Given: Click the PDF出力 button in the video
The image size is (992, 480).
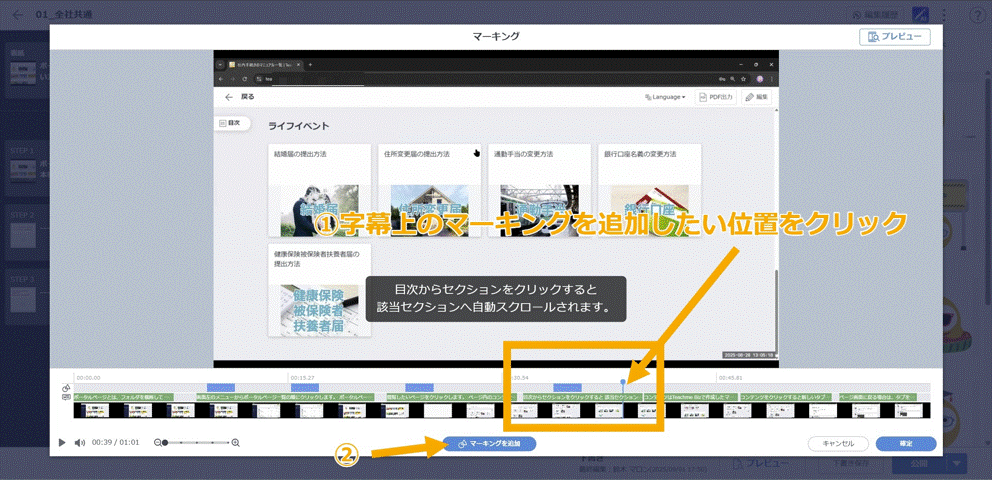Looking at the screenshot, I should (x=715, y=97).
